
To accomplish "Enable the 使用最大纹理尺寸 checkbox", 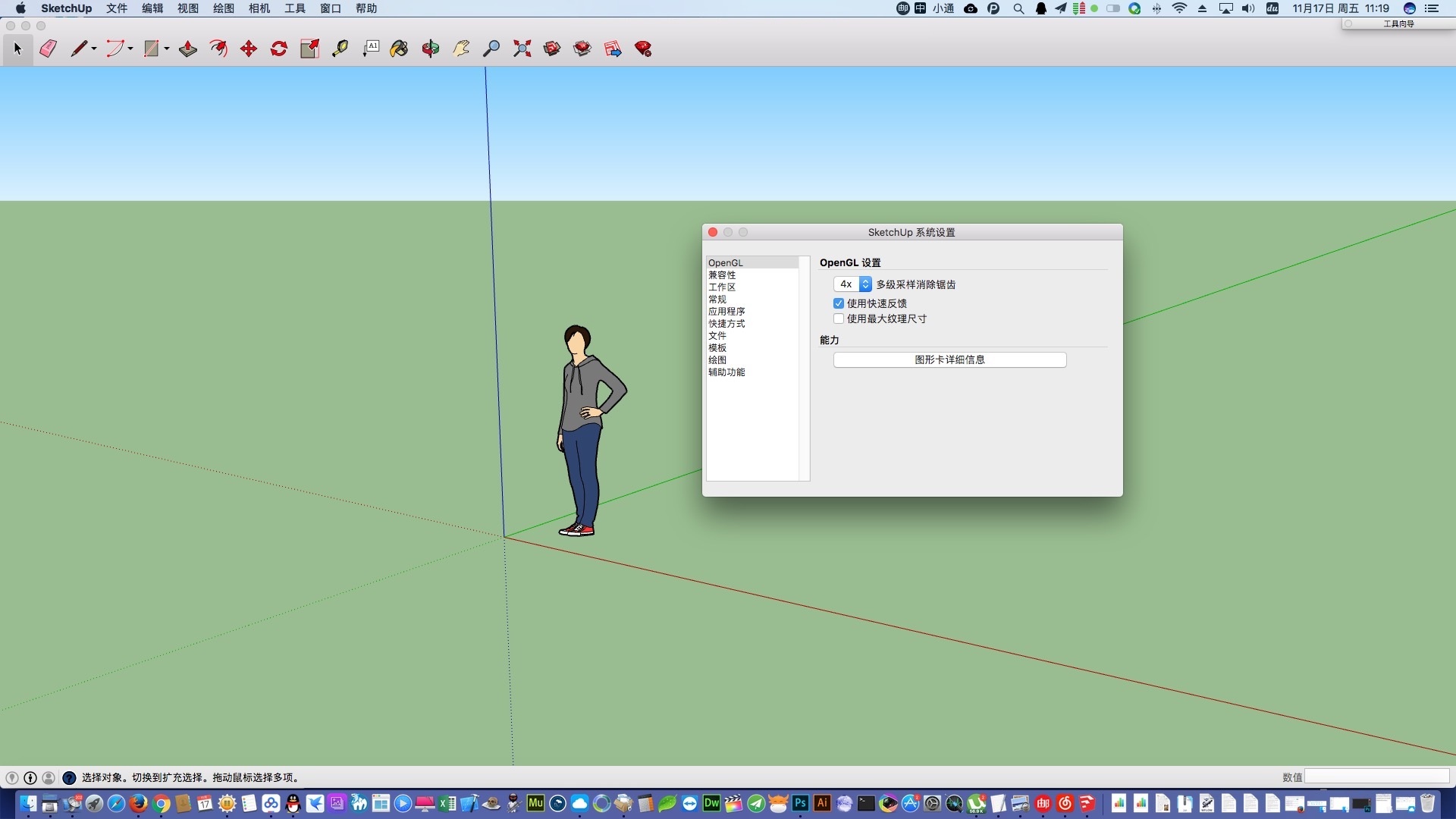I will 839,318.
